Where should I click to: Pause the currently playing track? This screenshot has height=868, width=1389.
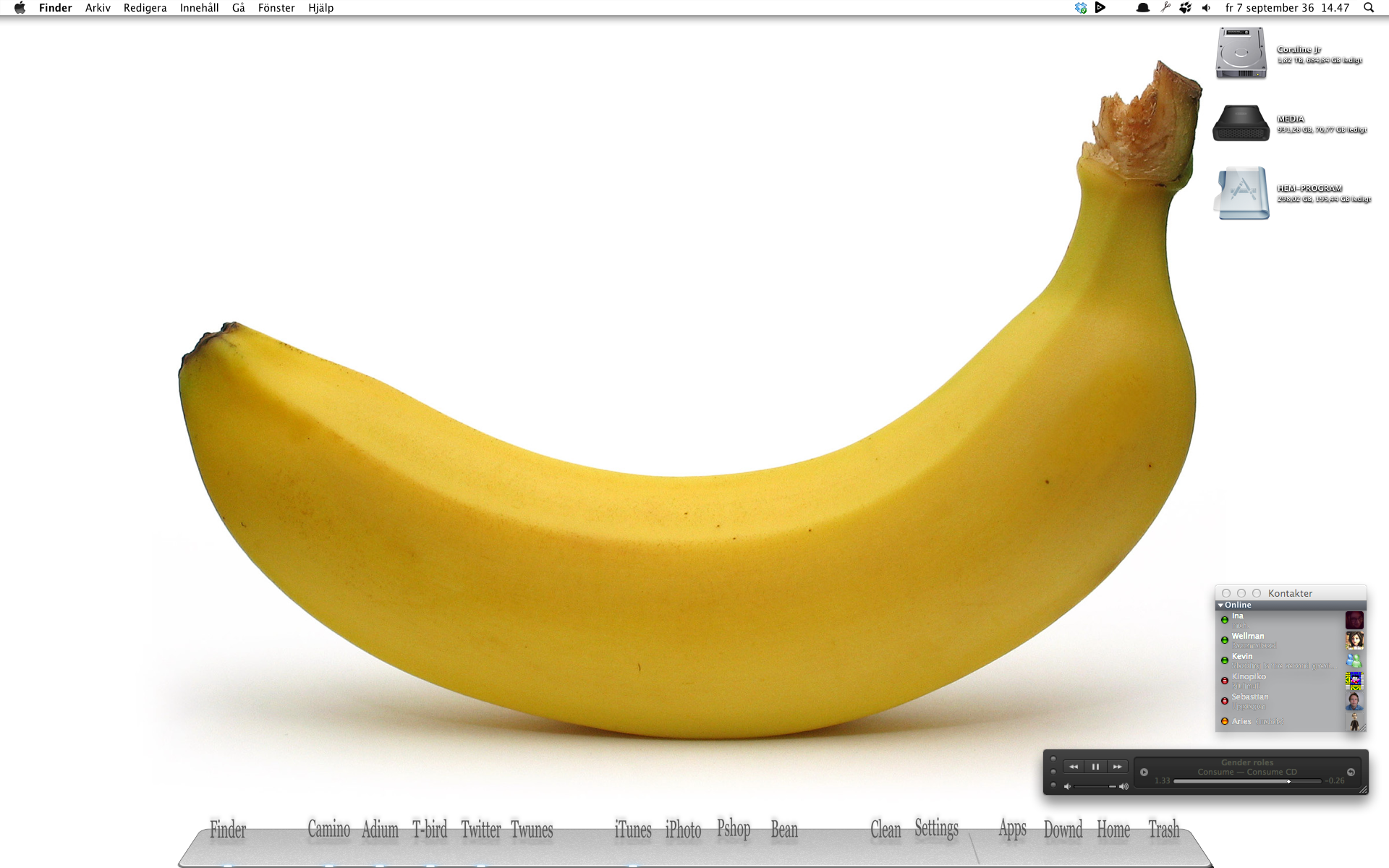click(x=1095, y=767)
